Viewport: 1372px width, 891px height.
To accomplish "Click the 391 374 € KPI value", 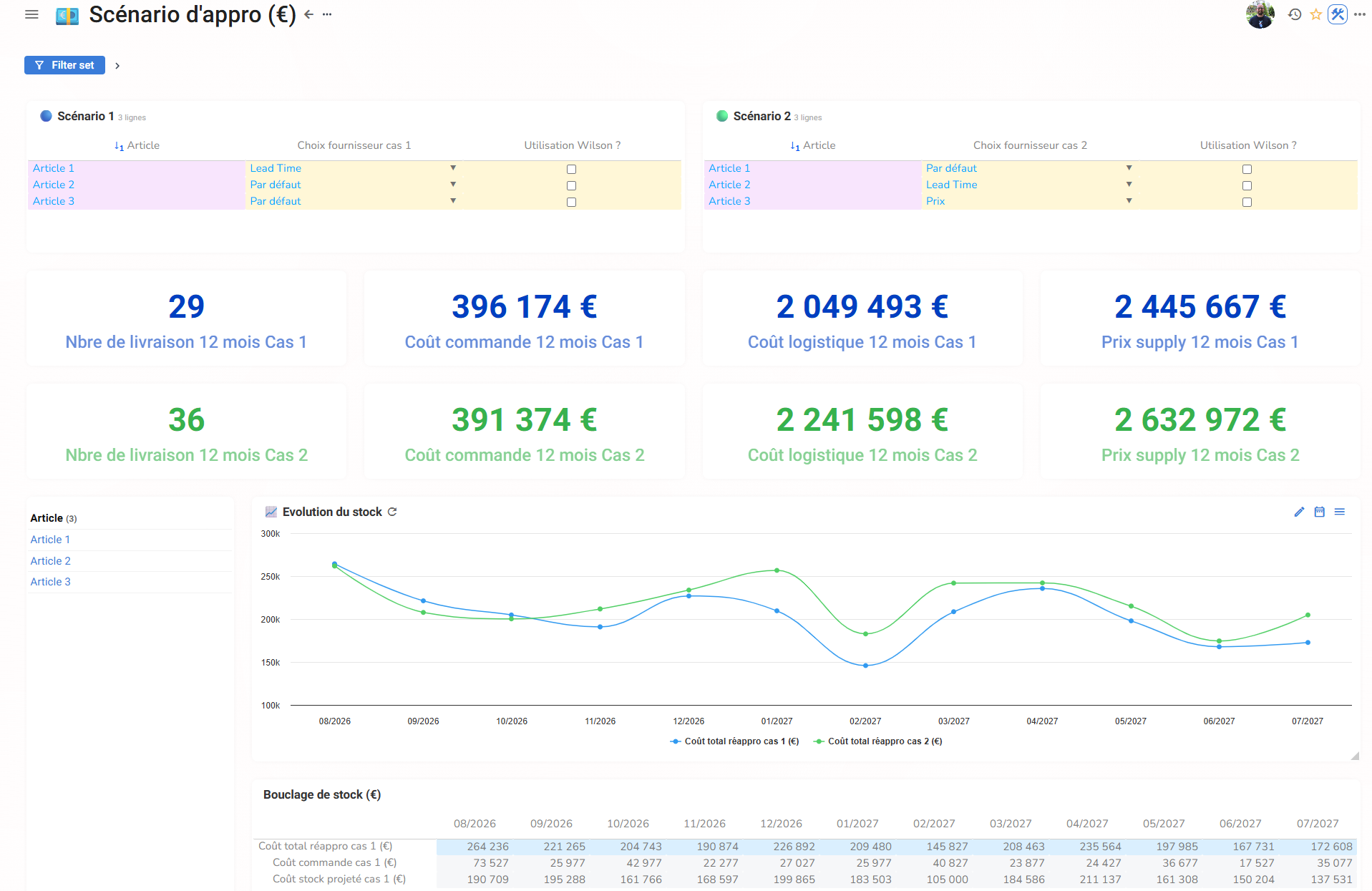I will point(525,419).
